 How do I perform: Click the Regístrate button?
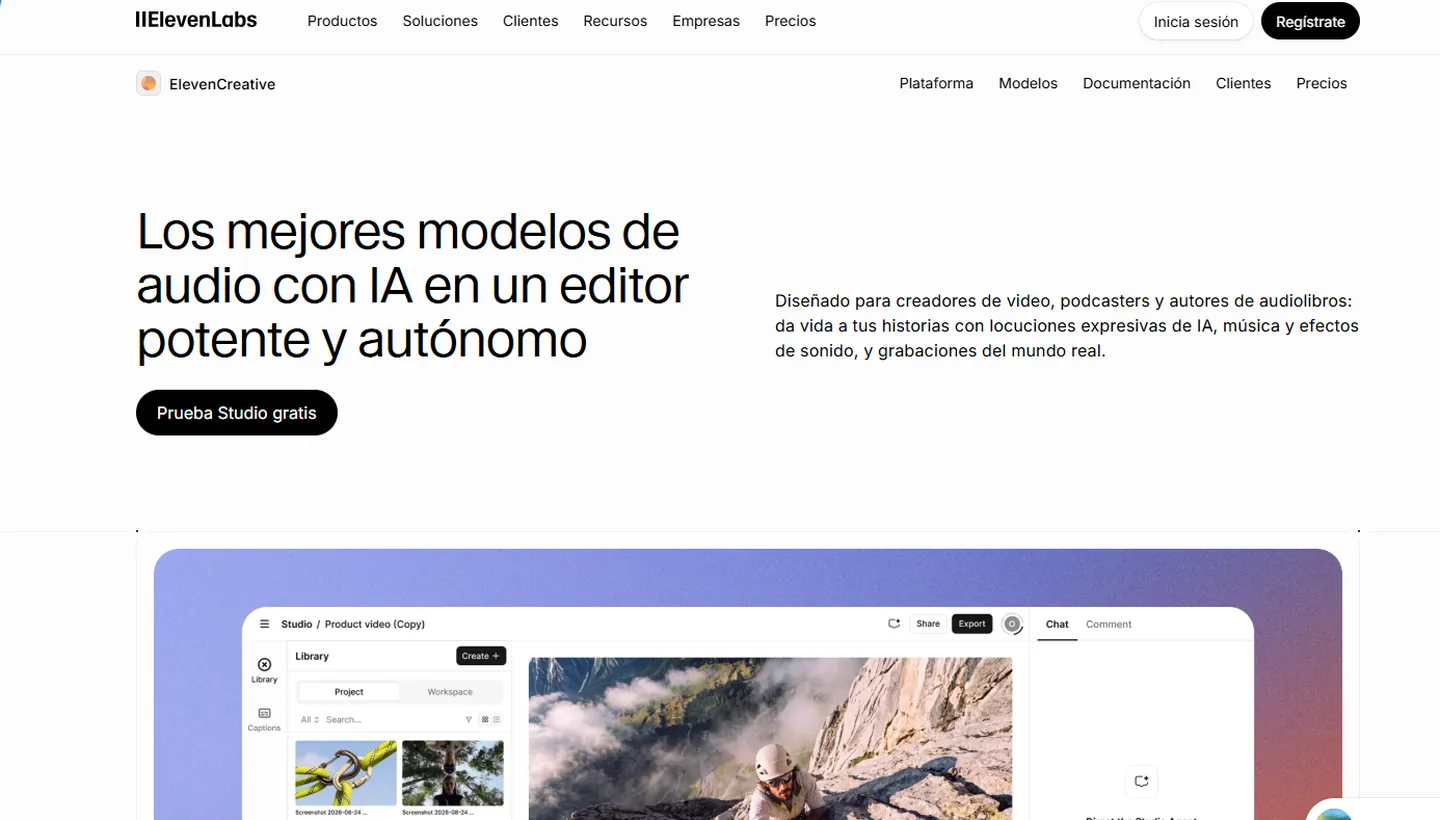pos(1310,21)
